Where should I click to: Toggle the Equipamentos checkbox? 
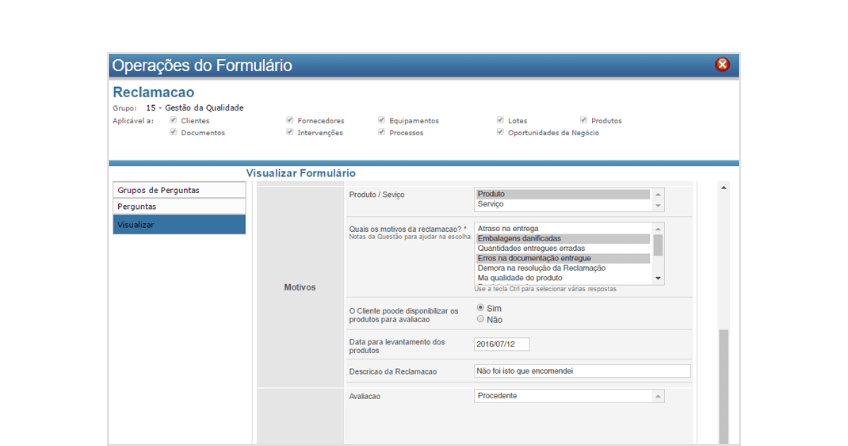coord(382,120)
